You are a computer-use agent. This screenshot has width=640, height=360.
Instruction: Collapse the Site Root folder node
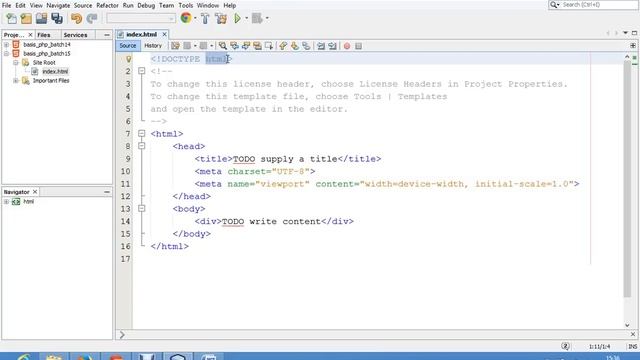click(x=16, y=62)
